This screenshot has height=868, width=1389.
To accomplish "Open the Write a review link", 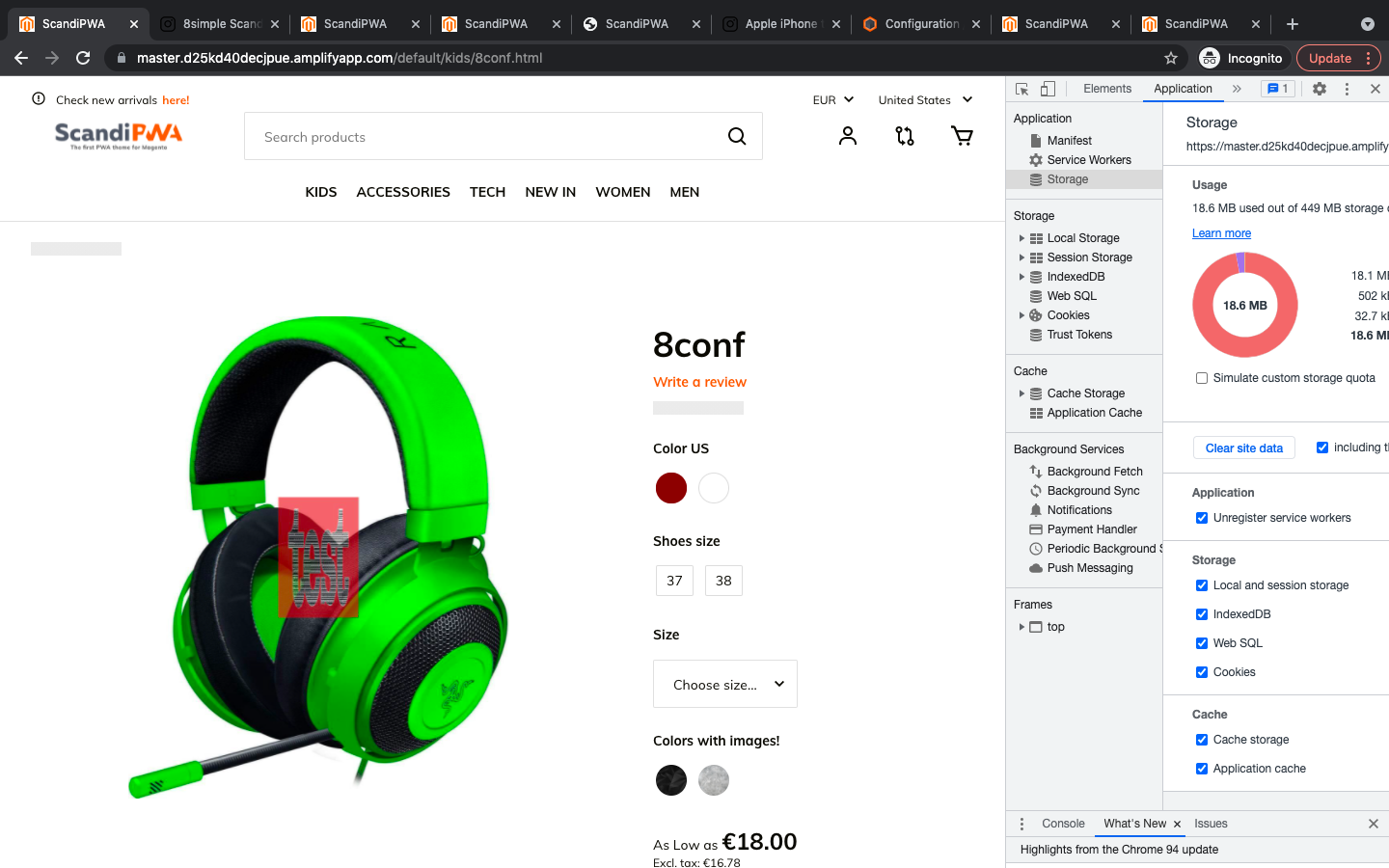I will [699, 382].
